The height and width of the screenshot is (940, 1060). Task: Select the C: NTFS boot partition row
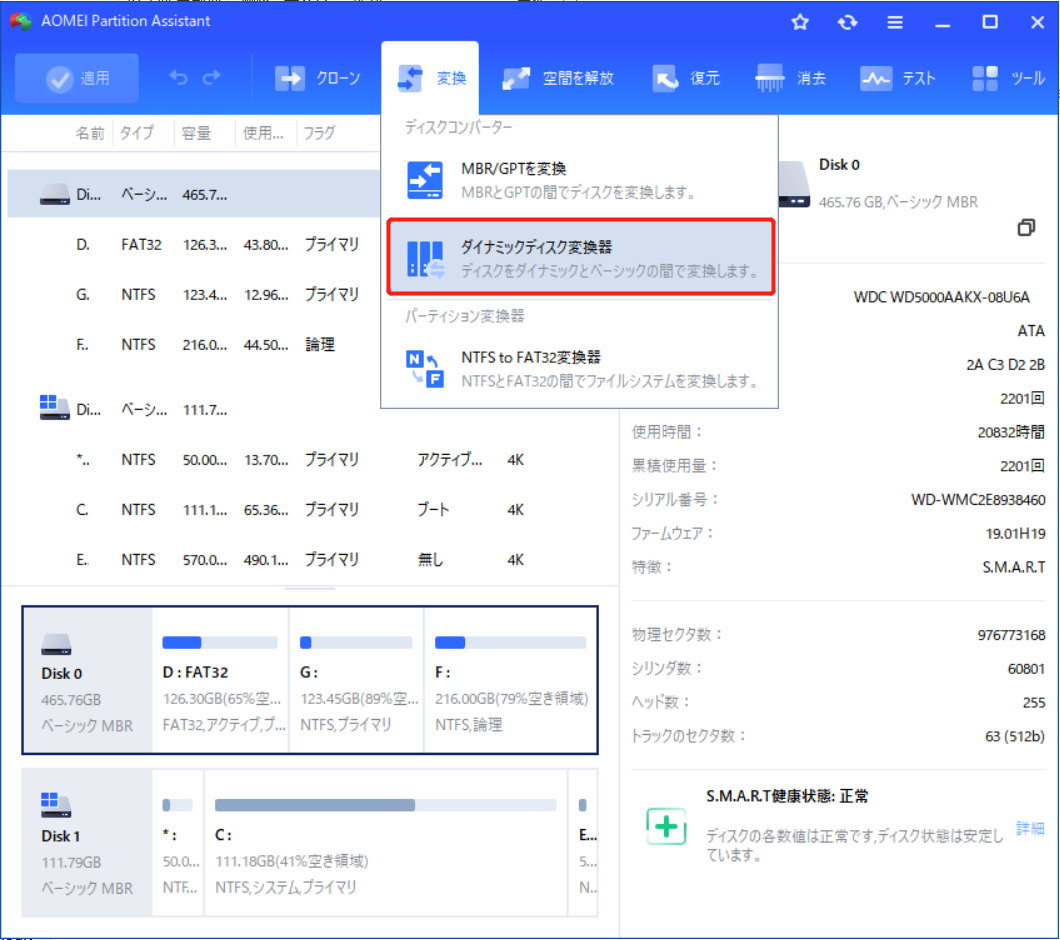pos(311,509)
